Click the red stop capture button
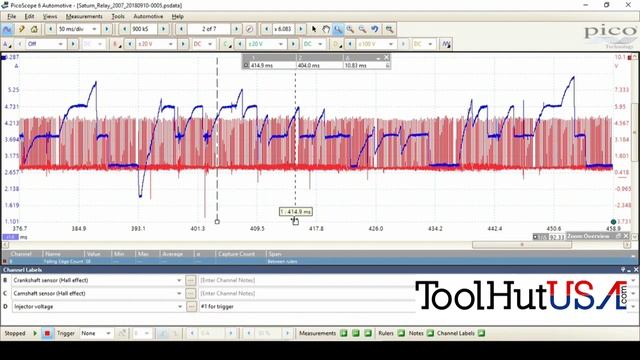Screen dimensions: 640x360 [47, 333]
